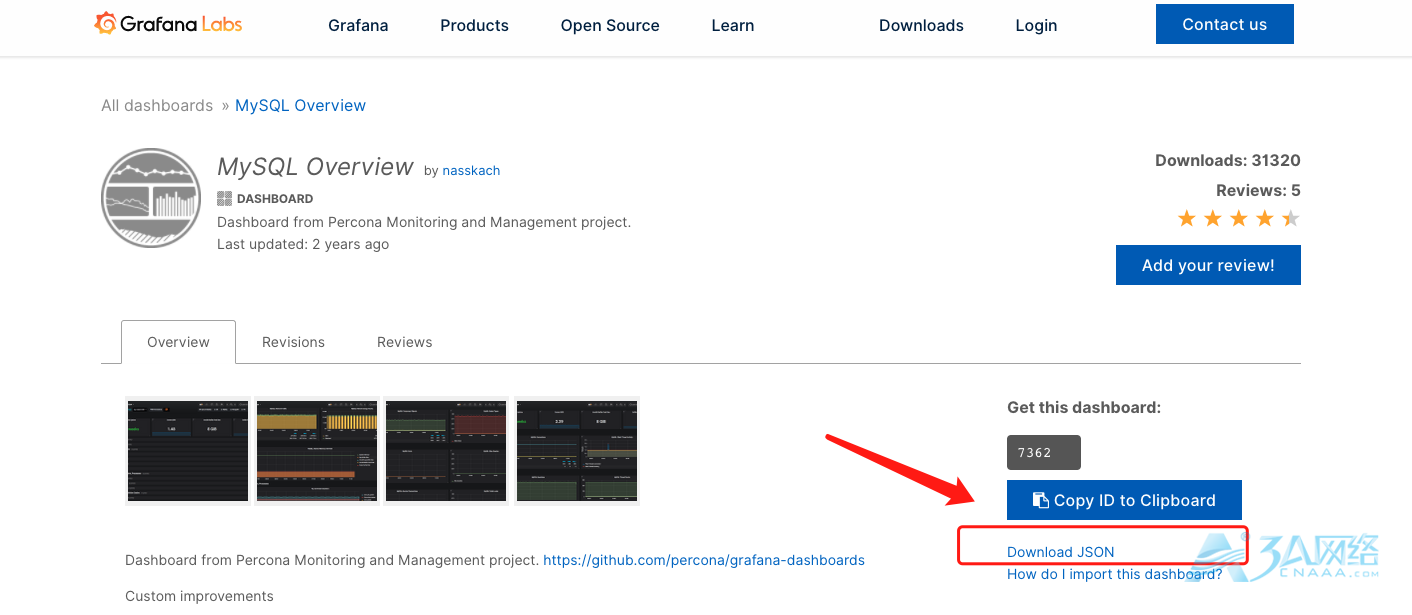This screenshot has width=1412, height=615.
Task: Click the Percona Monitoring description under the title
Action: (424, 222)
